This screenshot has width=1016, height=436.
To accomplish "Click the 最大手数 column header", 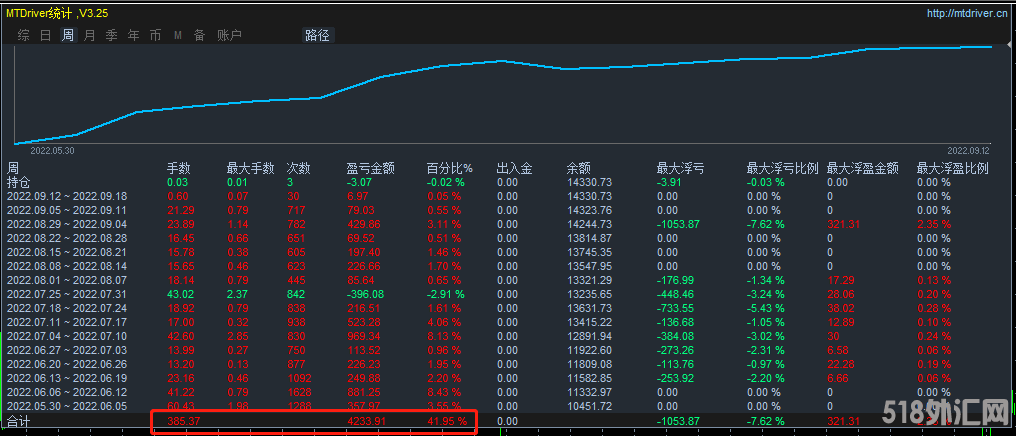I will tap(251, 168).
